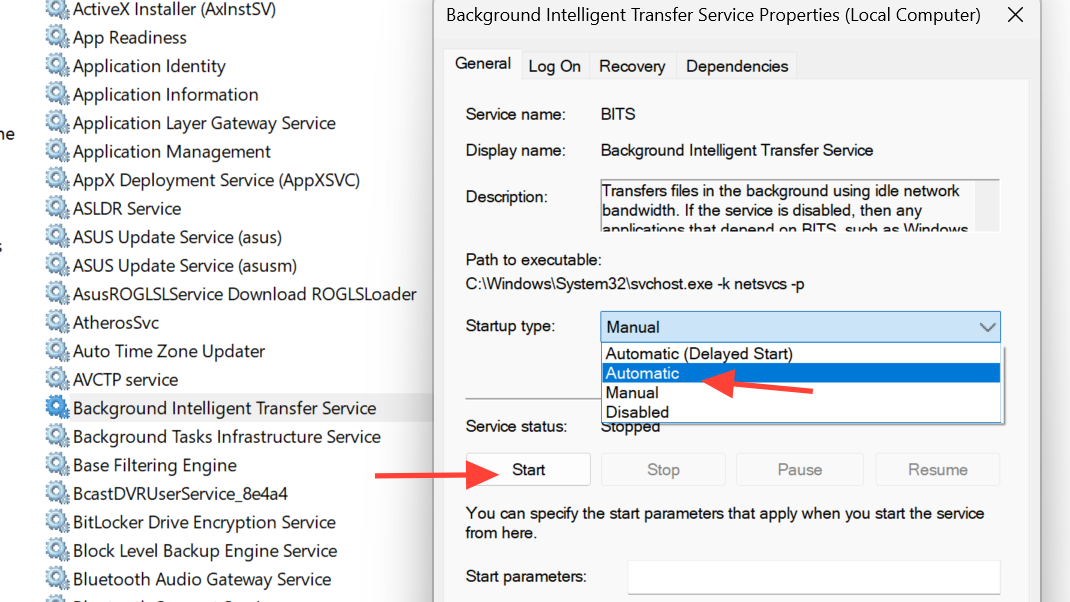
Task: Click the BitLocker Drive Encryption Service icon
Action: pos(58,523)
